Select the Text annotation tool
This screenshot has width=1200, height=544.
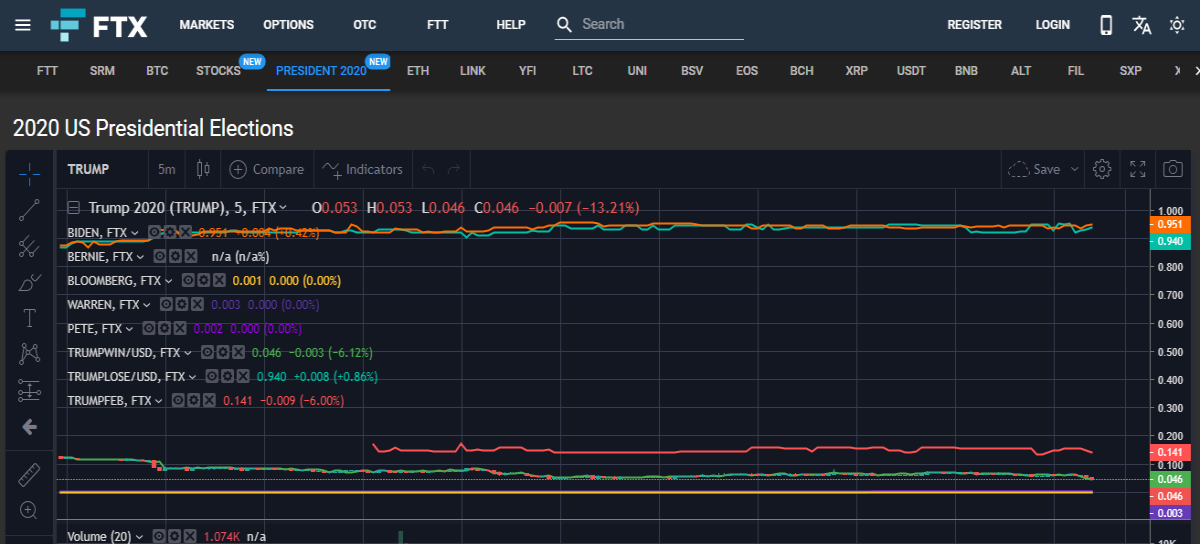(29, 318)
